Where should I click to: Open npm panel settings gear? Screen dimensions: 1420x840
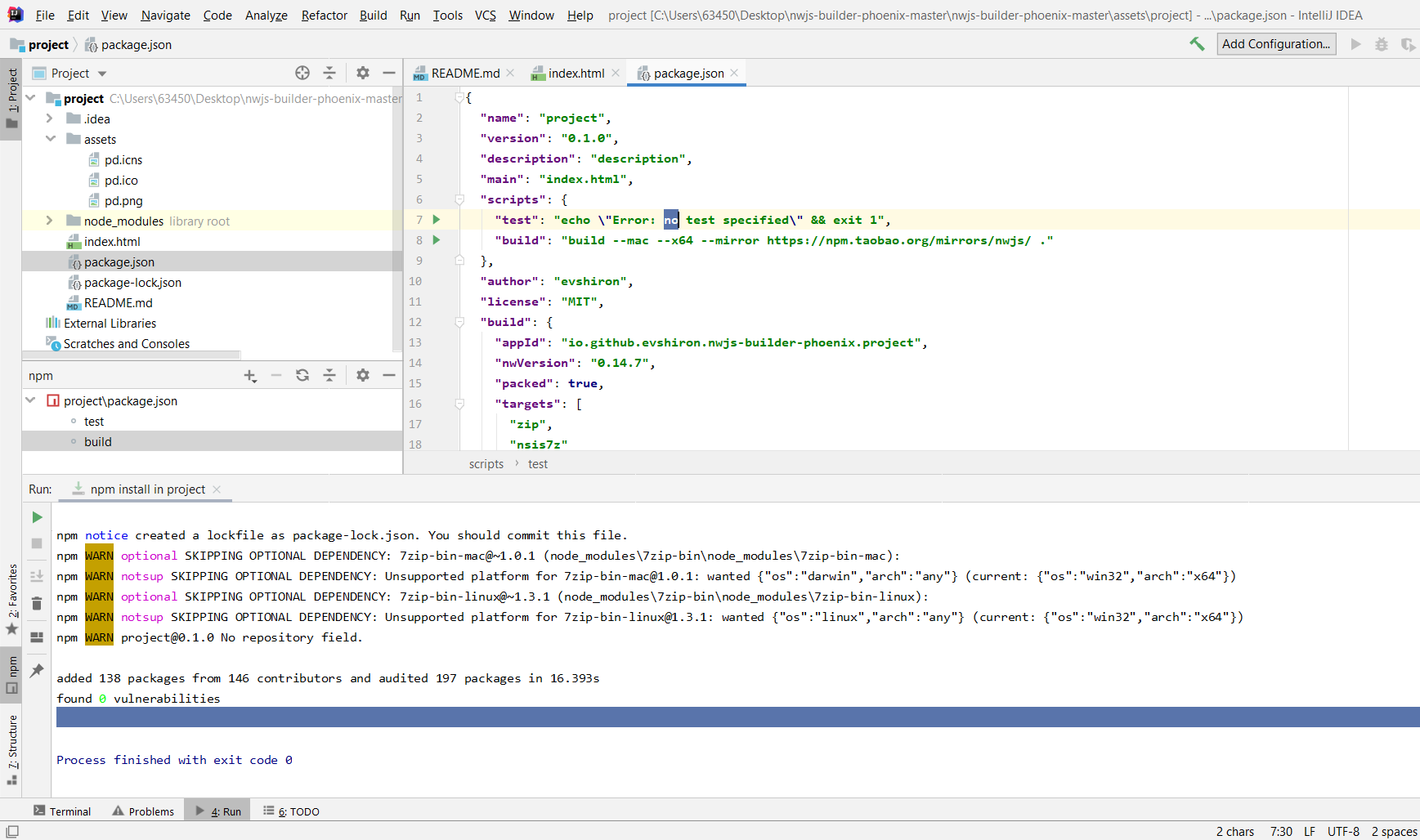point(363,375)
